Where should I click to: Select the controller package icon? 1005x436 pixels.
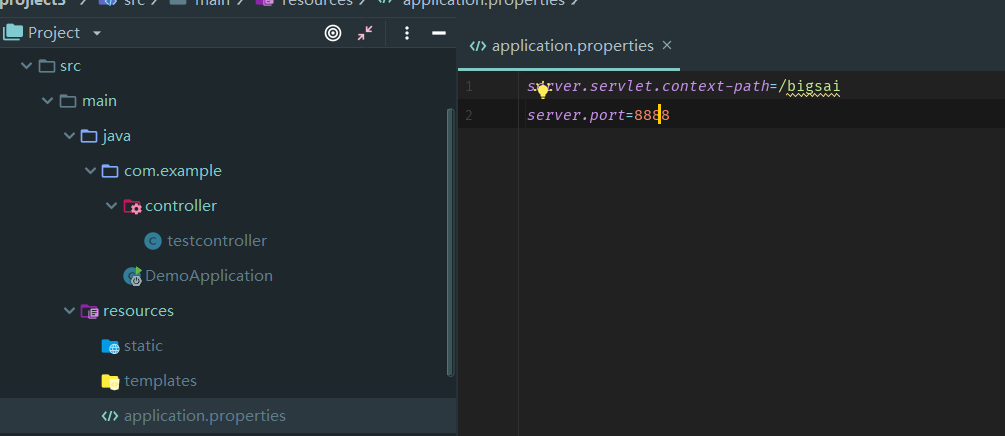(132, 206)
